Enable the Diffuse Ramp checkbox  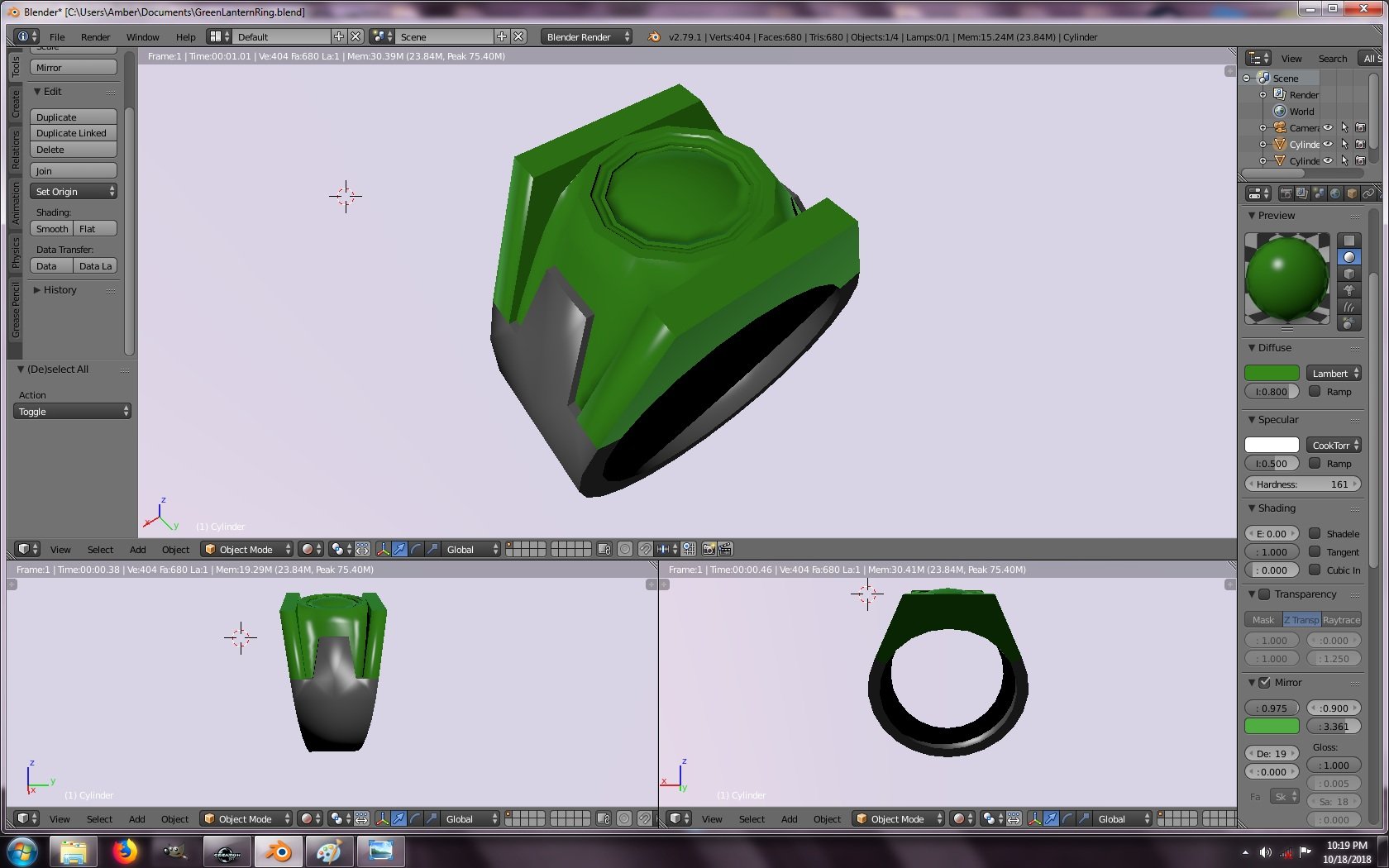click(1315, 392)
